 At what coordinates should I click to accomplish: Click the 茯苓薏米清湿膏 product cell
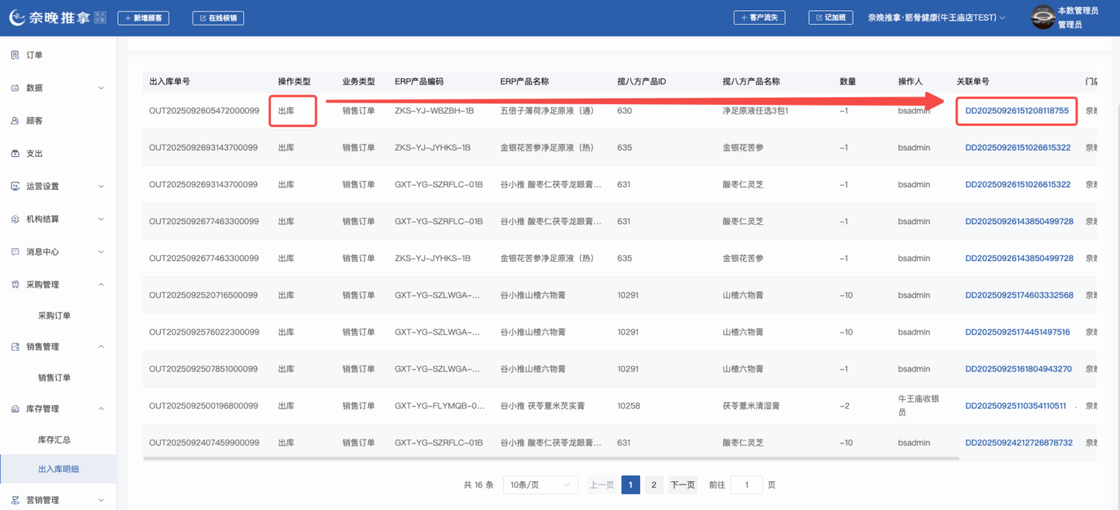click(751, 406)
